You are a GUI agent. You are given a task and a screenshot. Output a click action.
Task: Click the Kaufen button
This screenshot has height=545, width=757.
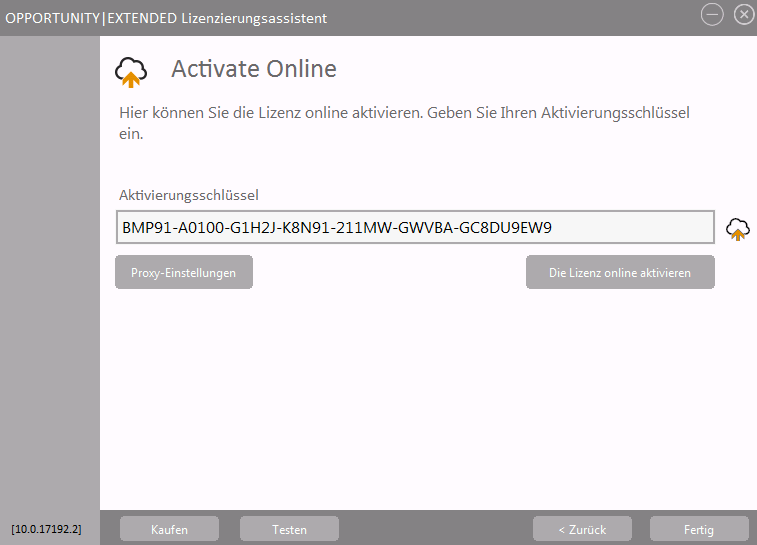[169, 529]
